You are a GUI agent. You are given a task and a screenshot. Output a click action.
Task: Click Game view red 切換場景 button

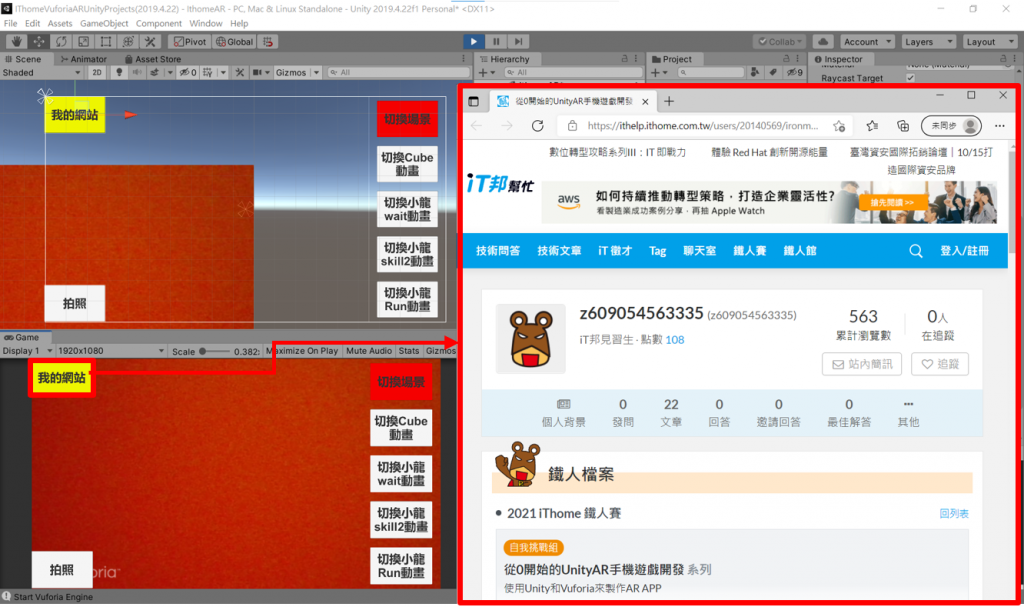401,382
